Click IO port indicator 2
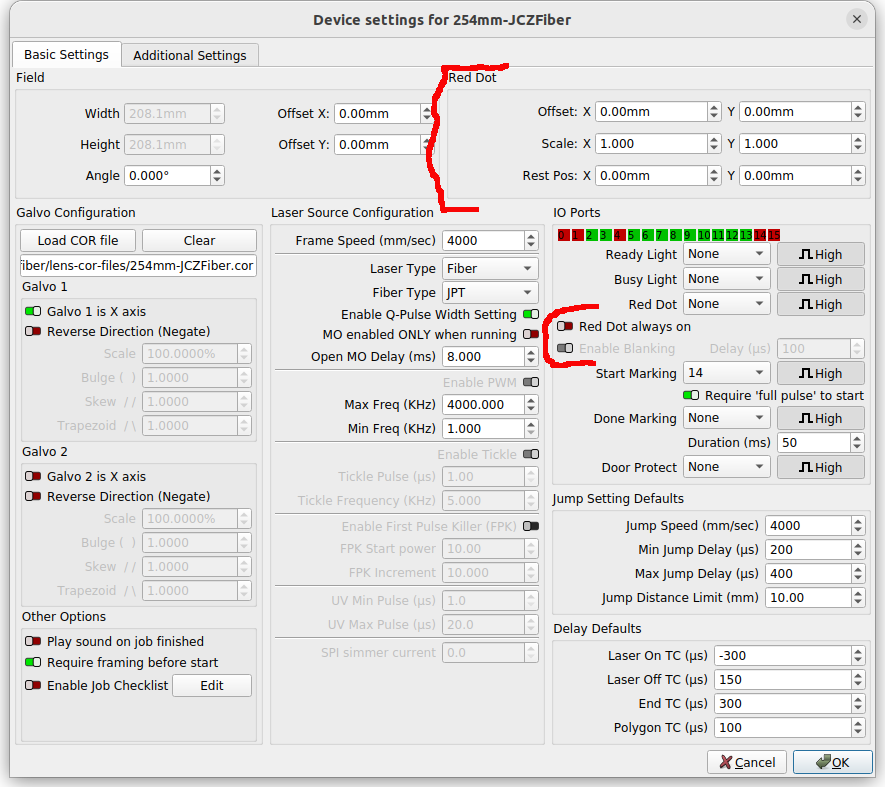The width and height of the screenshot is (885, 787). coord(590,235)
